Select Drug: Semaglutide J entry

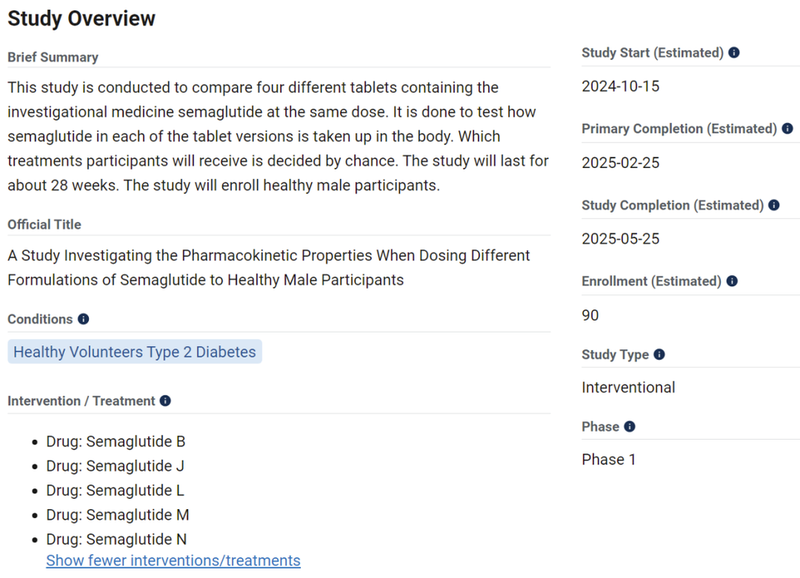(115, 466)
